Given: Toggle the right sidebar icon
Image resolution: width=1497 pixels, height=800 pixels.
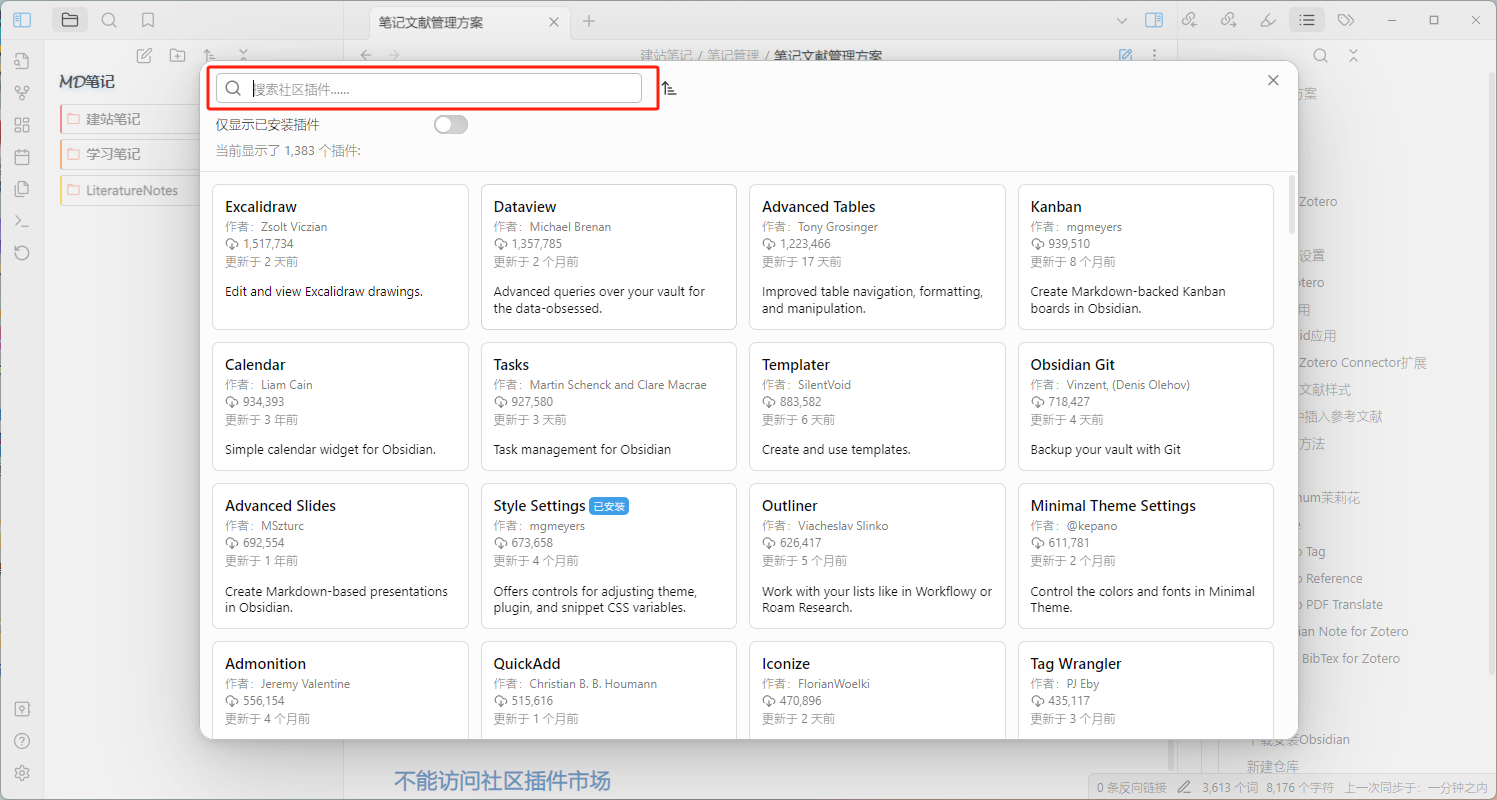Looking at the screenshot, I should click(1154, 20).
